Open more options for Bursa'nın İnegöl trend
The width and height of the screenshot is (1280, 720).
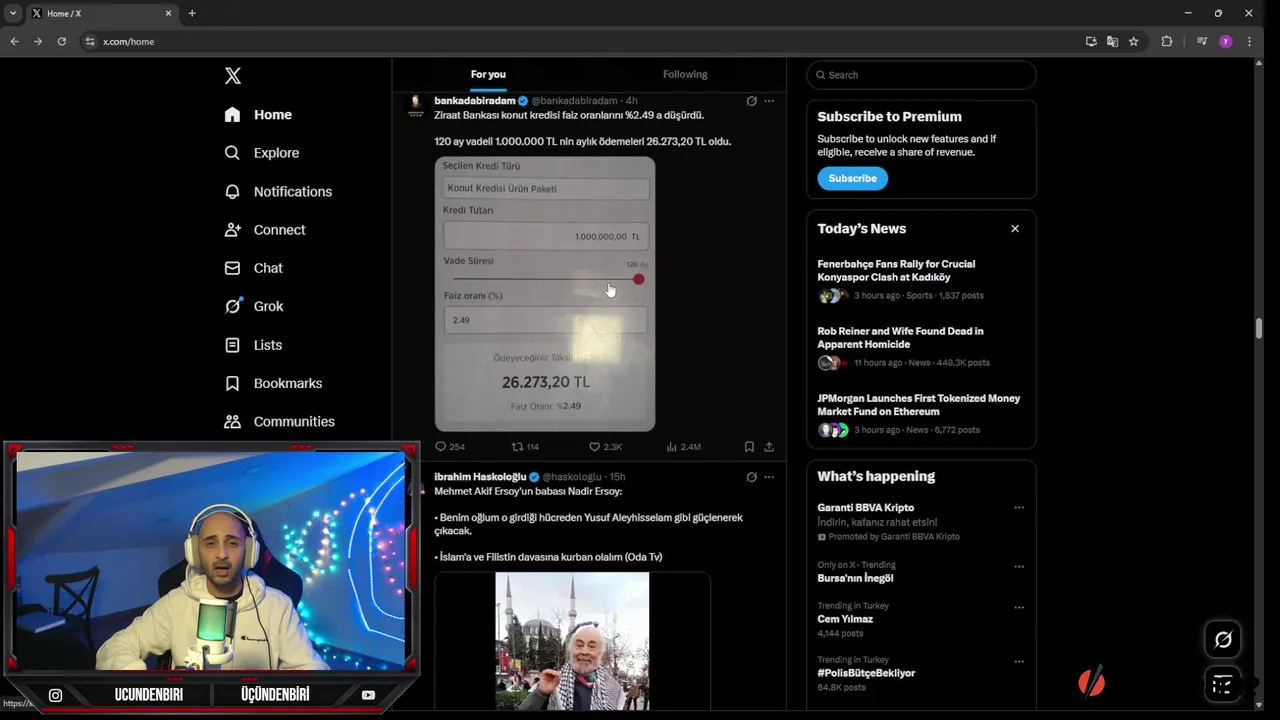pos(1019,567)
